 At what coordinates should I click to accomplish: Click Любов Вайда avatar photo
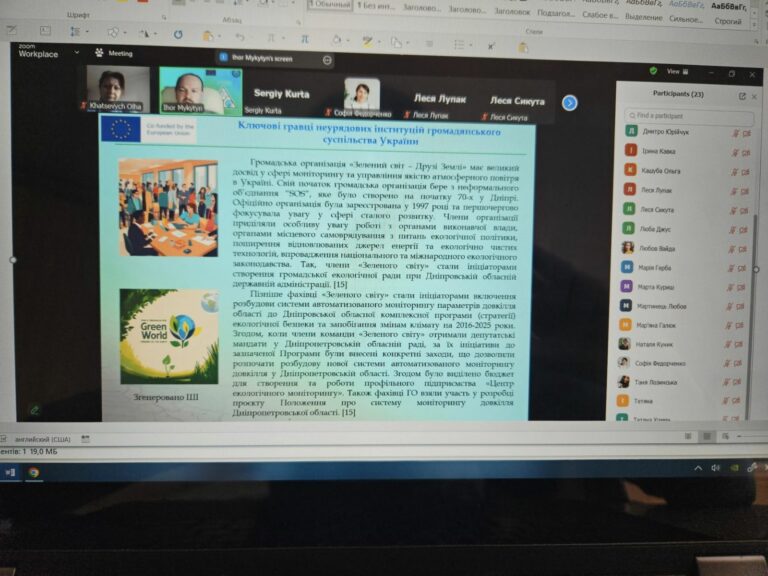627,248
